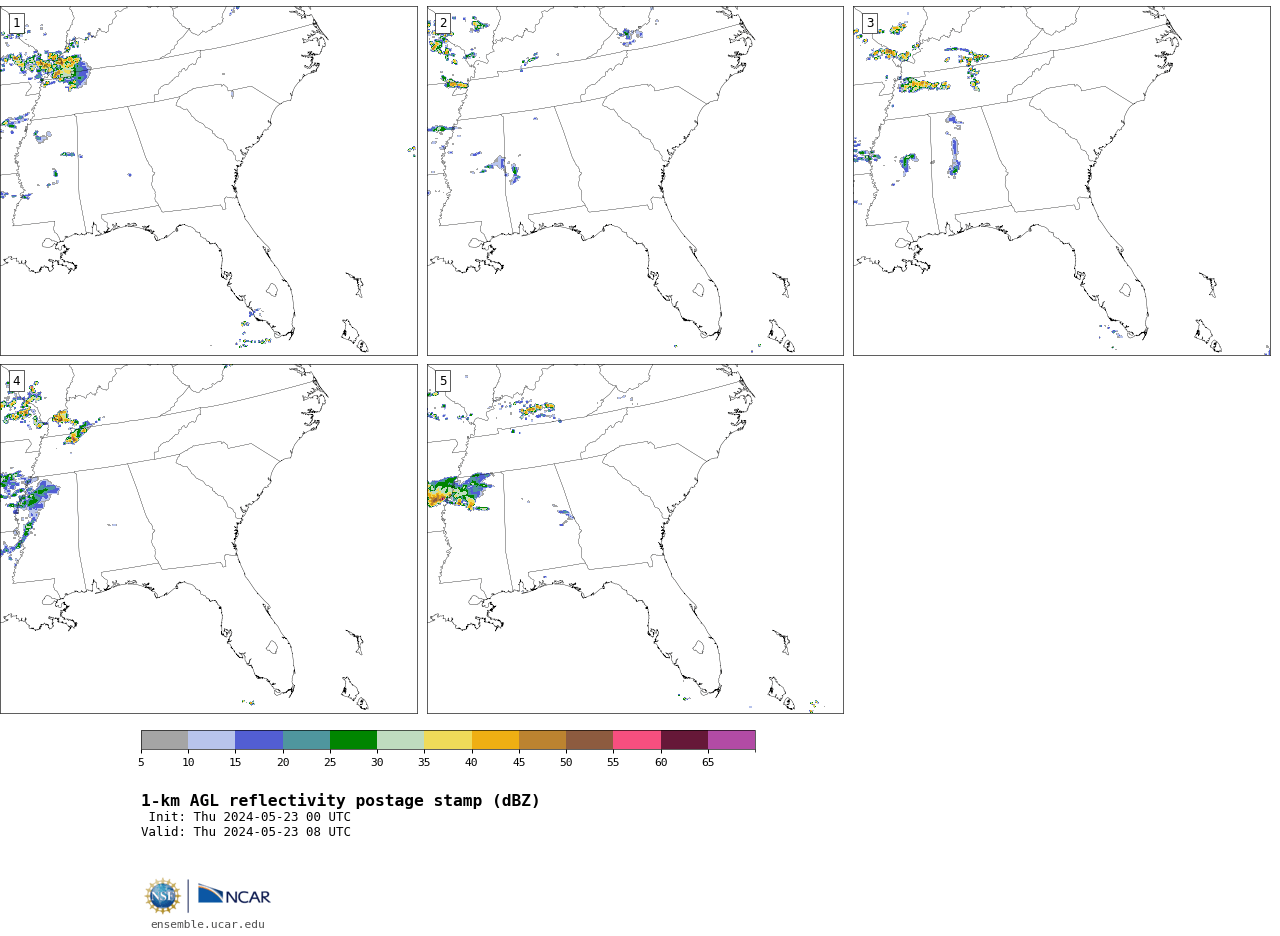Open ensemble member 1 reflectivity map
The height and width of the screenshot is (936, 1280).
pos(208,181)
